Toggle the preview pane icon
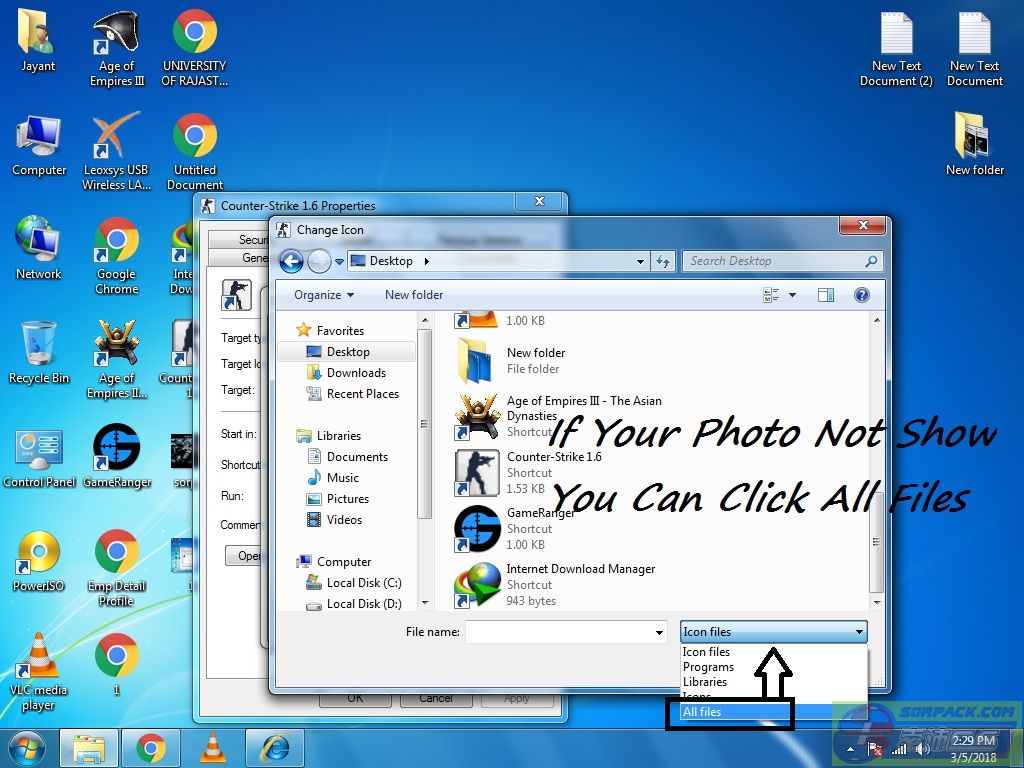Screen dimensions: 1024x768 (825, 295)
